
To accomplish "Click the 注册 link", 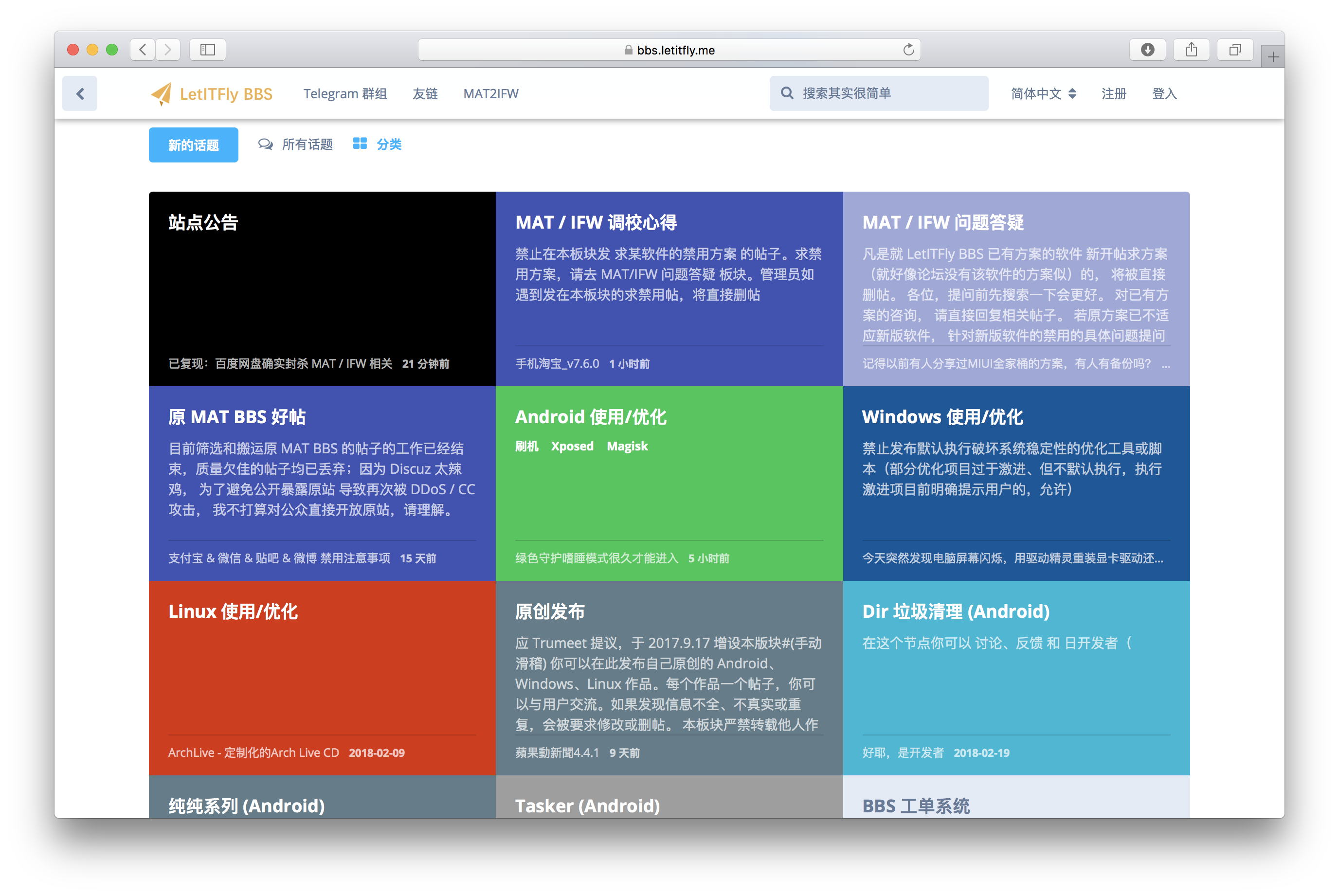I will coord(1114,94).
